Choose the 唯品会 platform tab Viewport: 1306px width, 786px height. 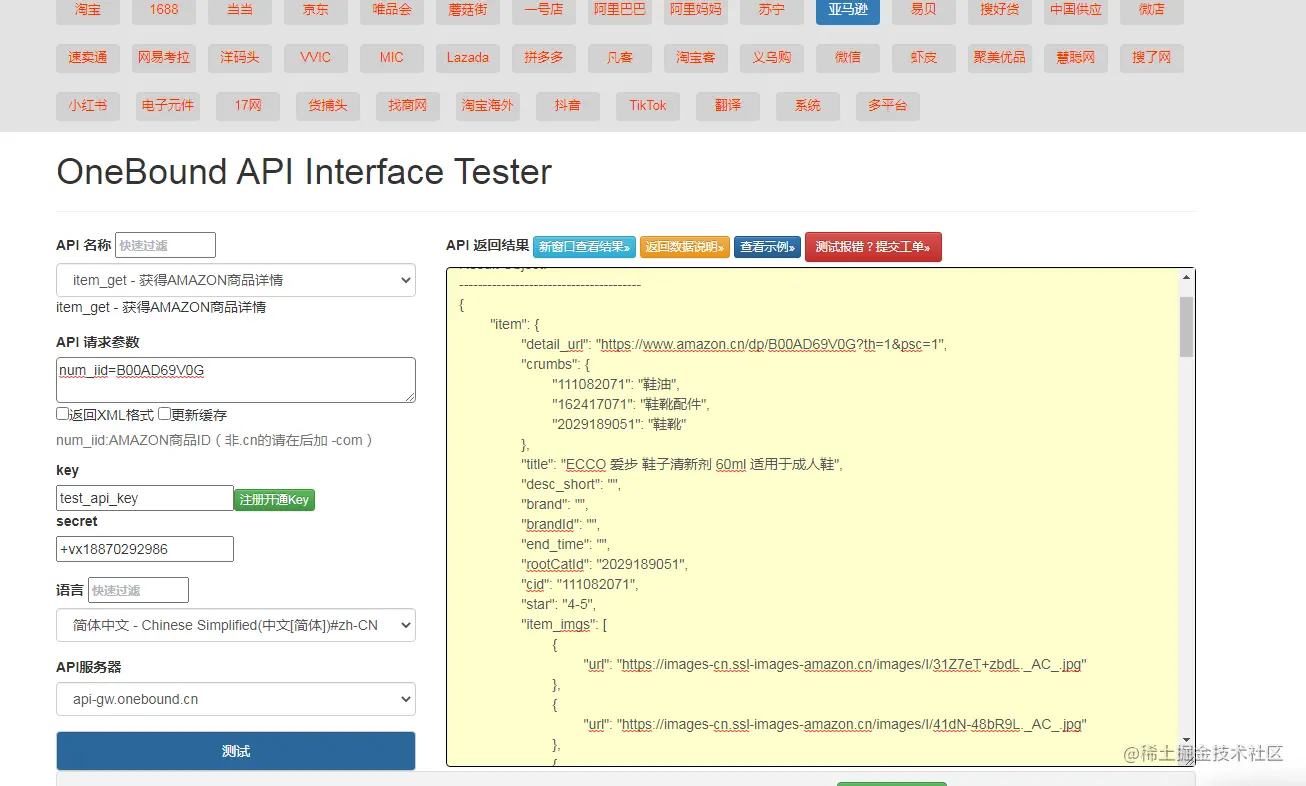point(392,9)
